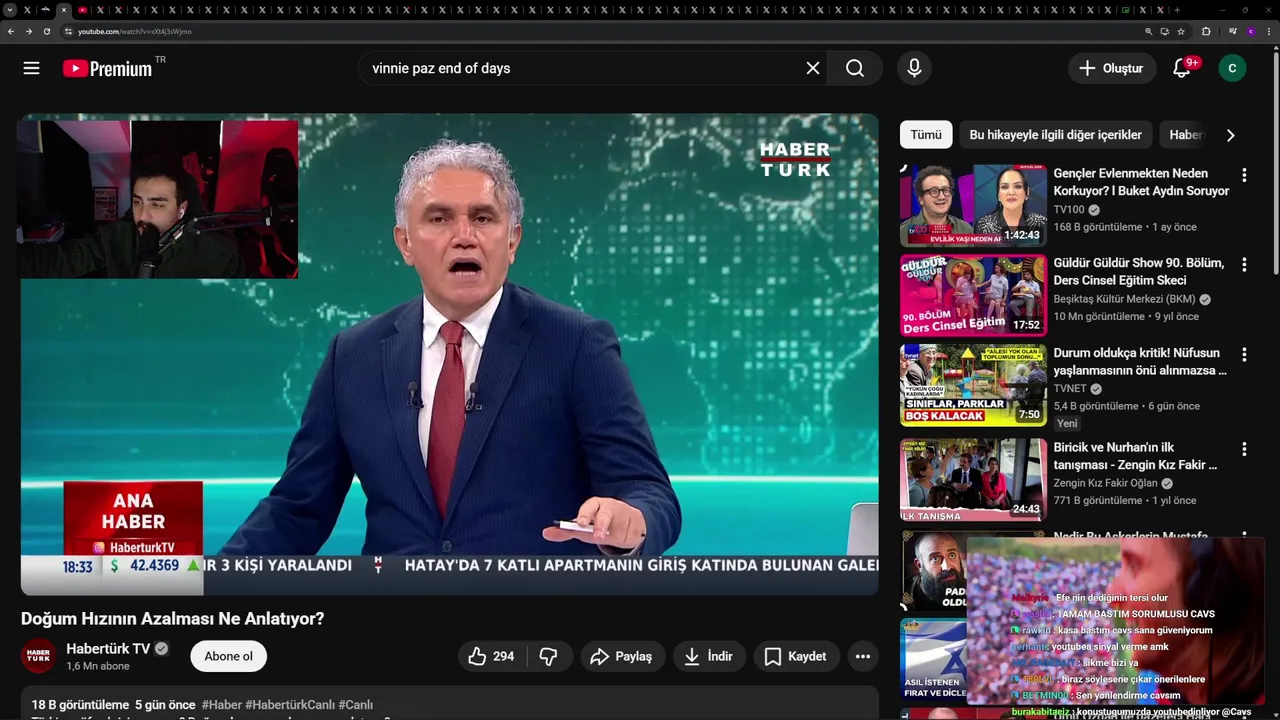Viewport: 1280px width, 720px height.
Task: Clear the search box text
Action: click(x=813, y=68)
